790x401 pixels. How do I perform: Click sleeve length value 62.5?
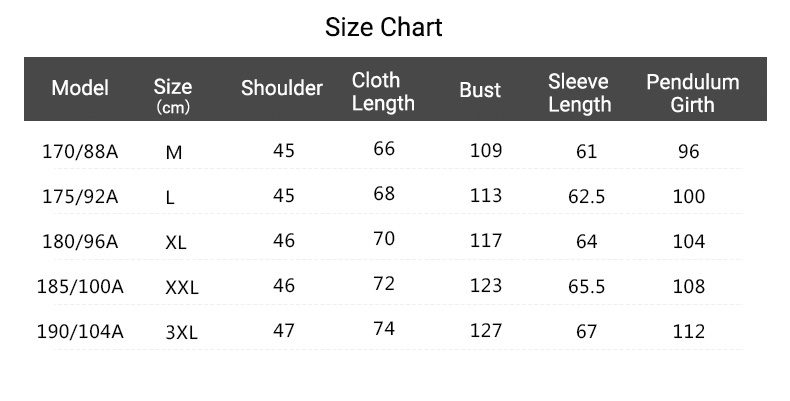[586, 196]
